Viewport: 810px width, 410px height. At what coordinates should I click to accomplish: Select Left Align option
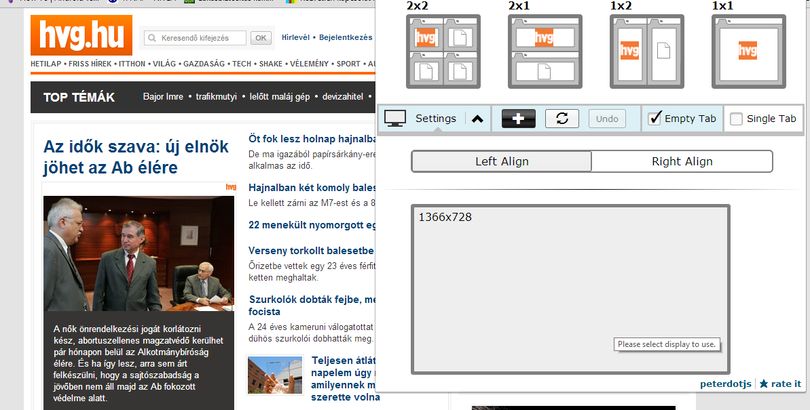[501, 162]
